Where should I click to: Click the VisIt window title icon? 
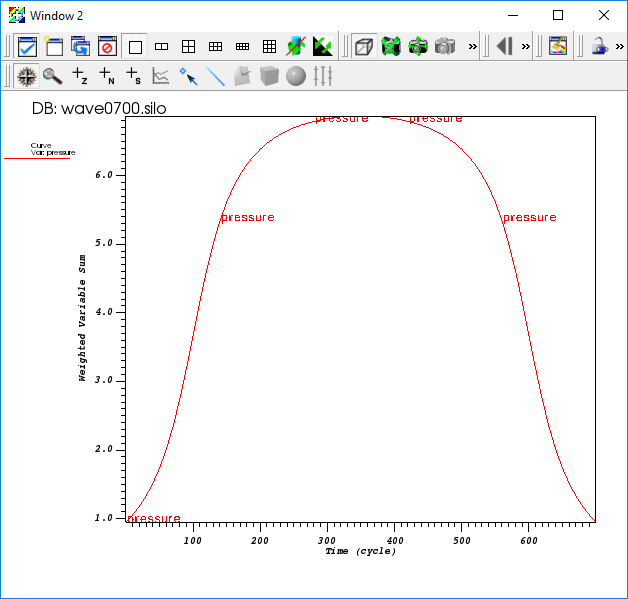point(17,16)
